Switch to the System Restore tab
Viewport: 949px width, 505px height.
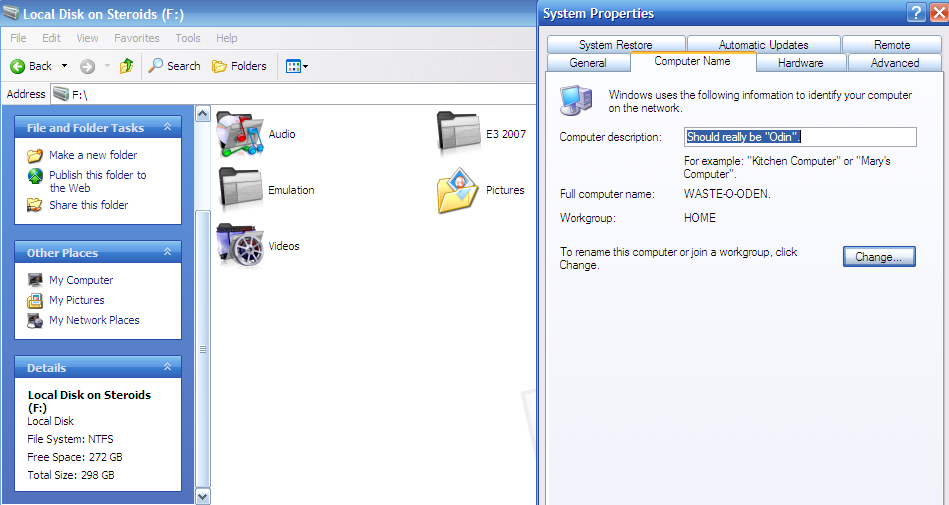tap(616, 45)
